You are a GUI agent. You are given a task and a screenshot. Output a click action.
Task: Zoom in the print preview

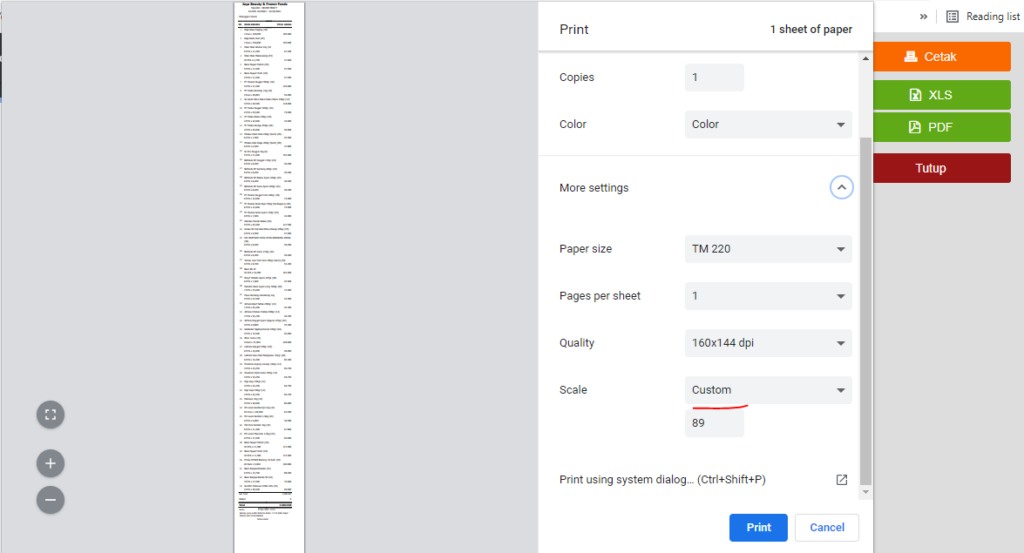(x=50, y=464)
